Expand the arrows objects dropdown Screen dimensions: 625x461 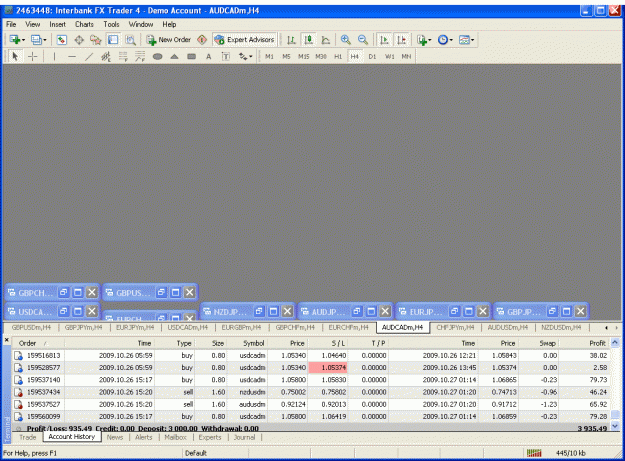pyautogui.click(x=250, y=57)
